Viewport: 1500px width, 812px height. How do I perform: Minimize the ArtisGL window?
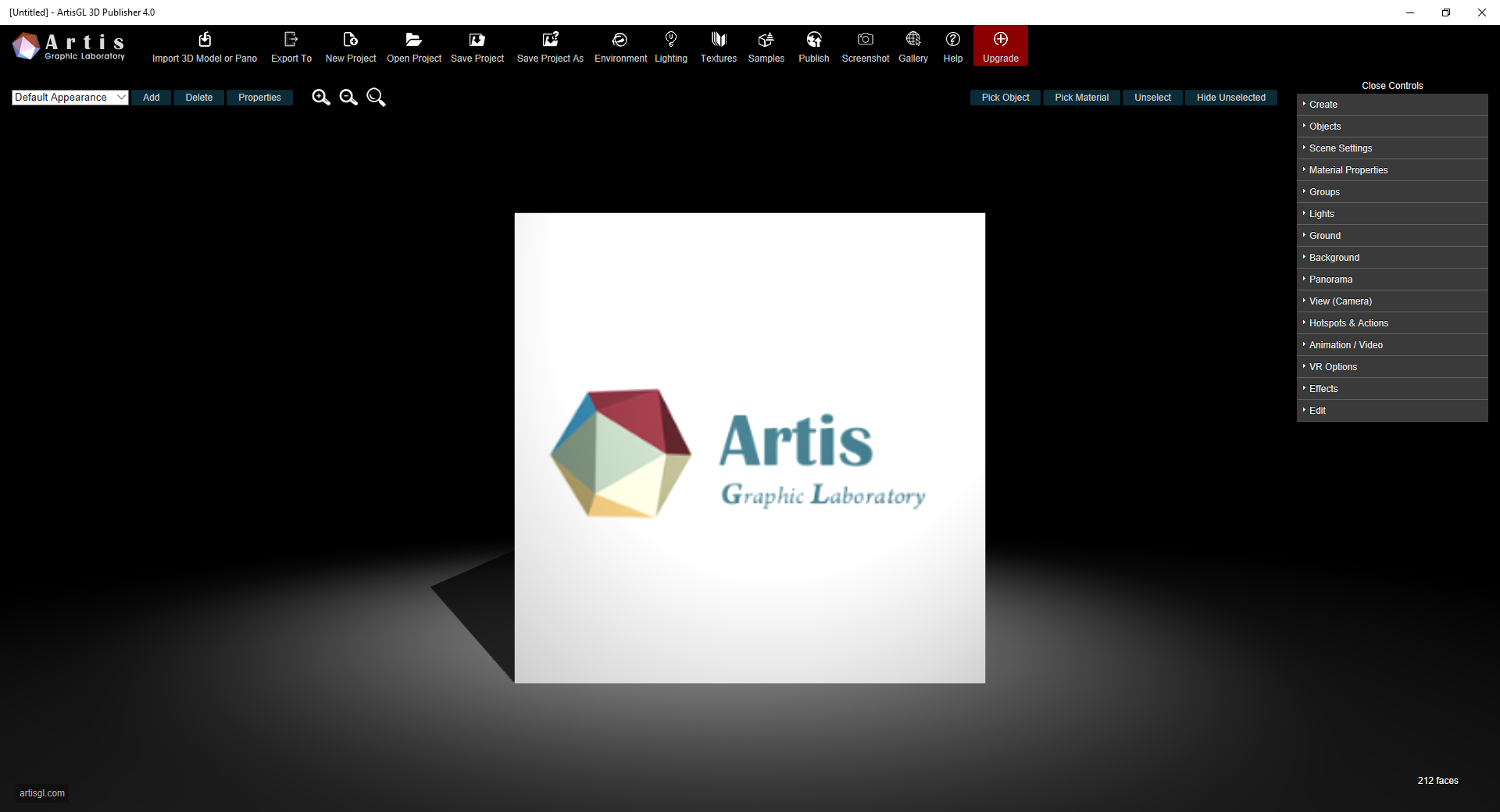[1410, 12]
